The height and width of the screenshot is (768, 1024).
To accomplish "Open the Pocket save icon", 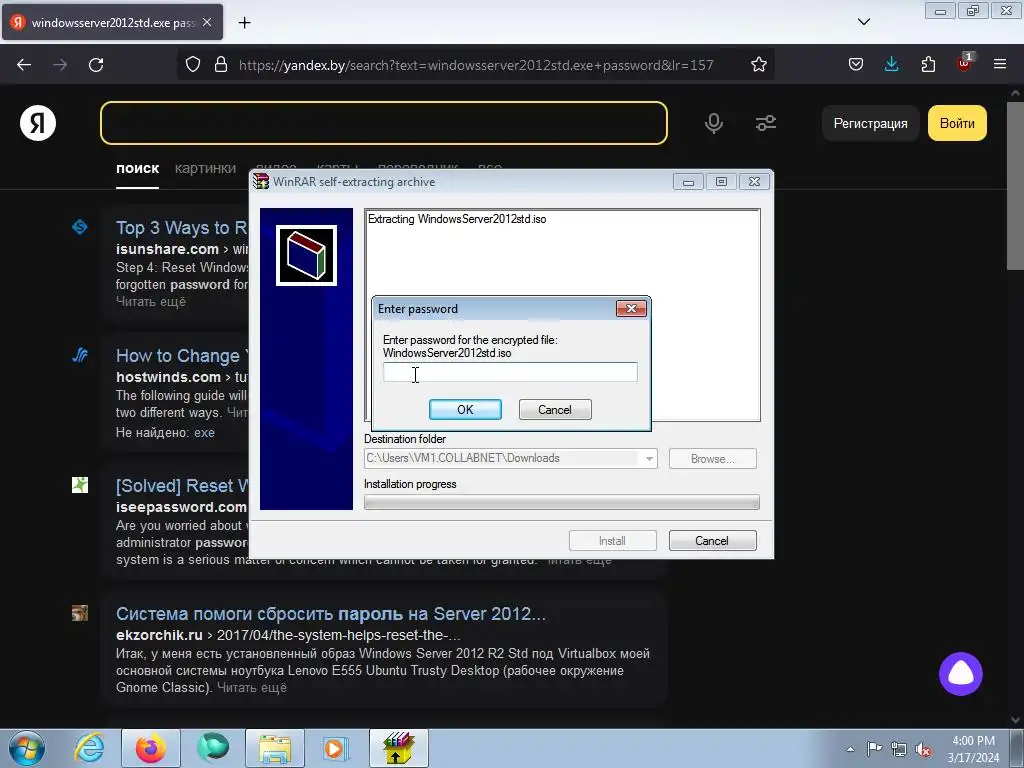I will [x=856, y=65].
